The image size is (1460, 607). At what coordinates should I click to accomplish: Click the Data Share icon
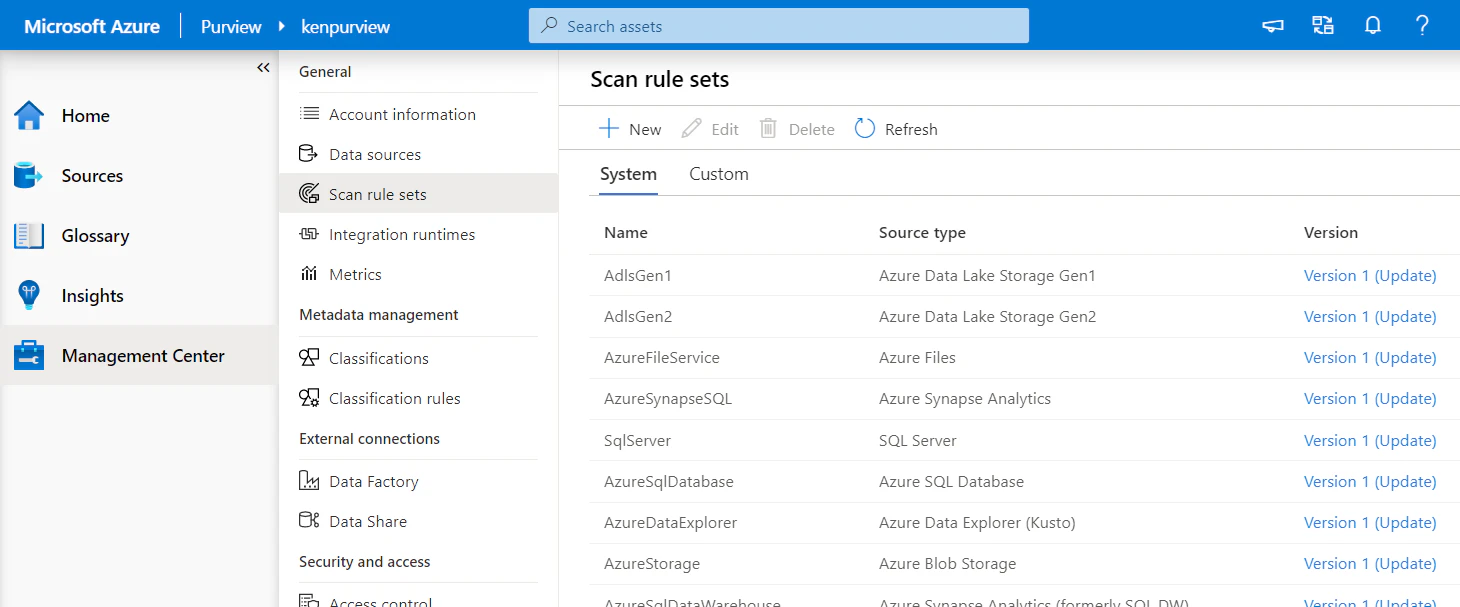coord(310,521)
